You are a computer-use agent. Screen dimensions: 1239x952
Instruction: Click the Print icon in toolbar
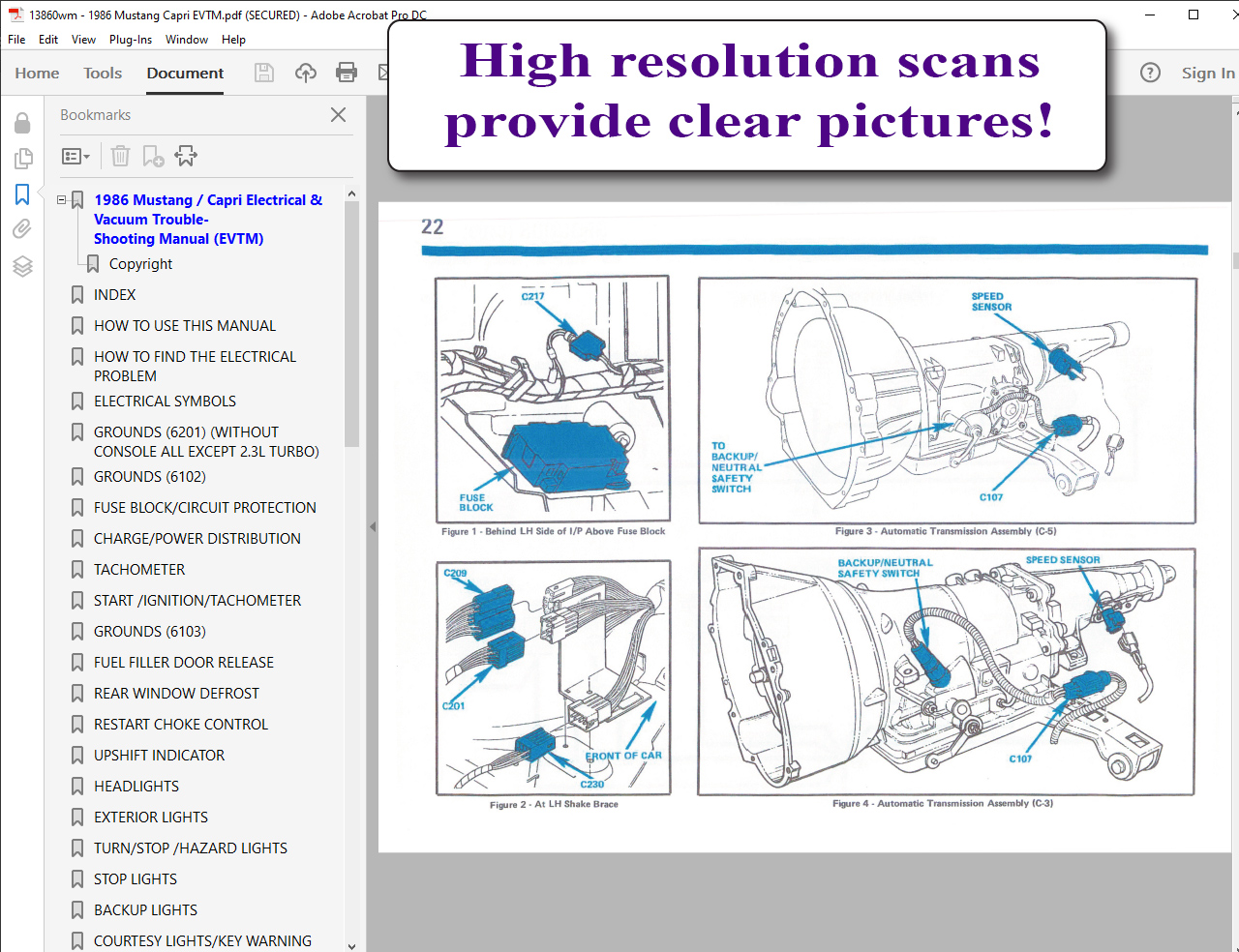coord(347,73)
